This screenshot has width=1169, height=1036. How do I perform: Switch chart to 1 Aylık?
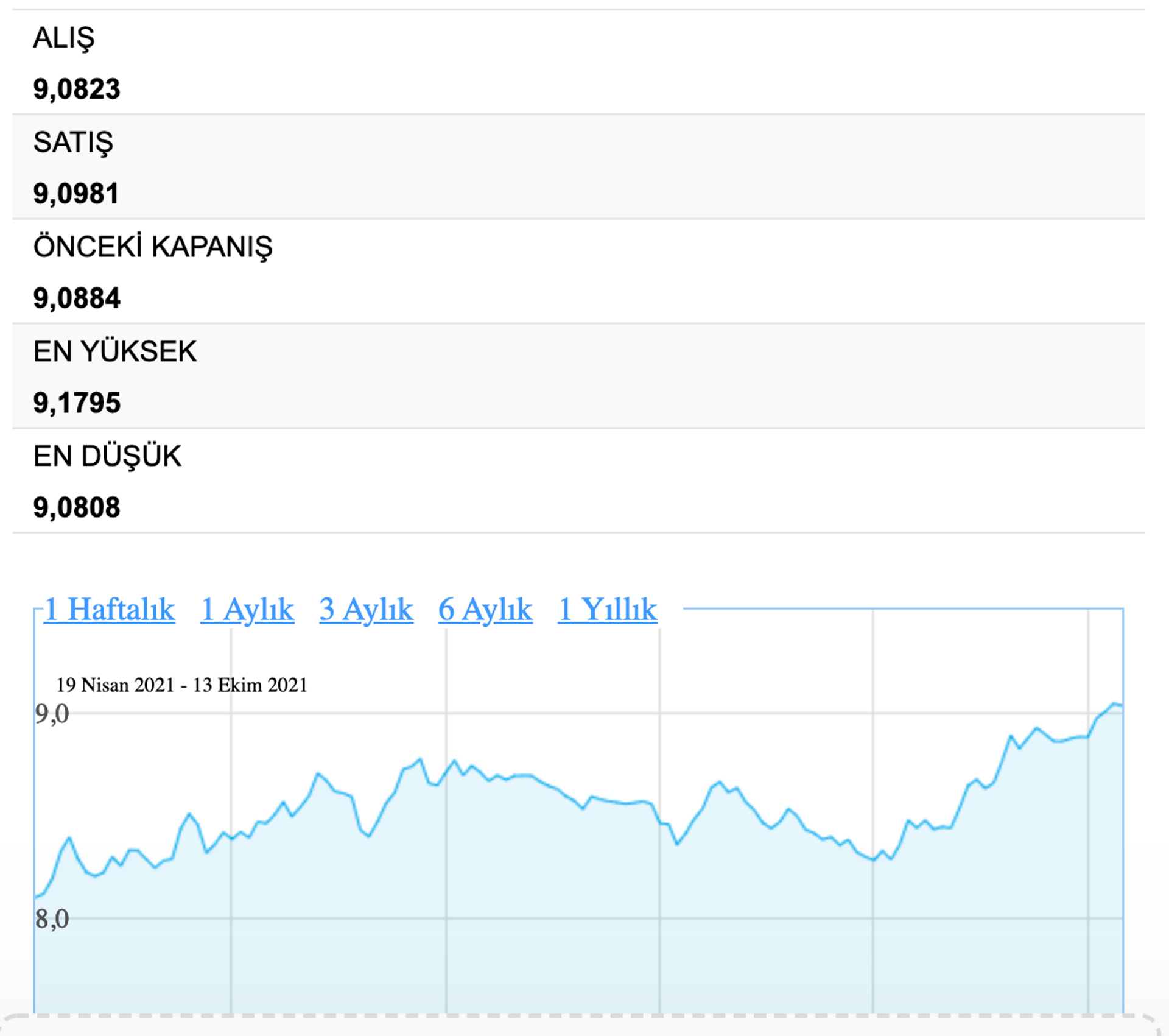click(247, 610)
